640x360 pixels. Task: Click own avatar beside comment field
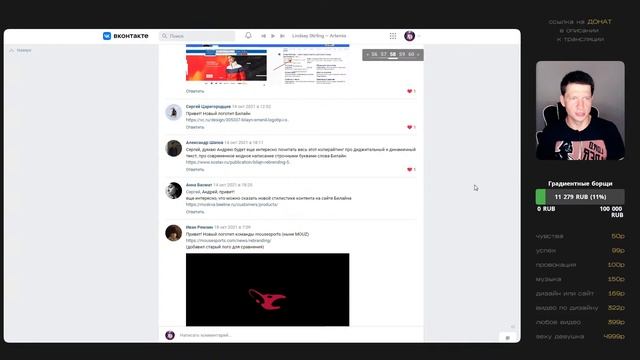coord(170,335)
